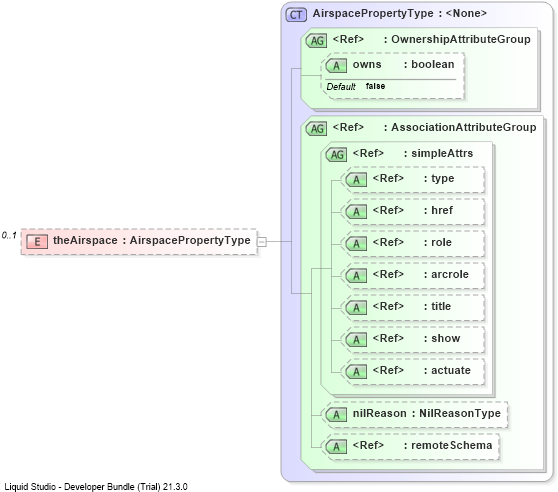Select theAirspace : AirspacePropertyType label
Viewport: 558px width, 492px height.
click(x=152, y=240)
